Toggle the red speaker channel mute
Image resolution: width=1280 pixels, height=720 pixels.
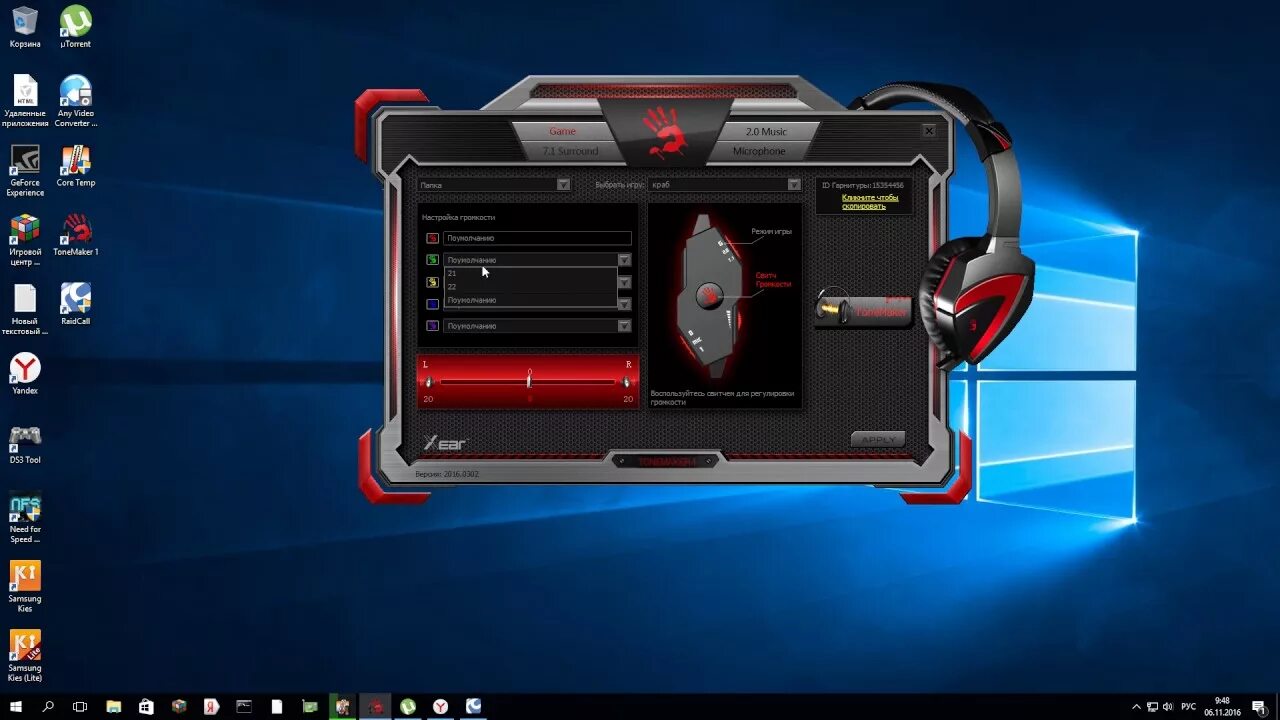point(433,238)
